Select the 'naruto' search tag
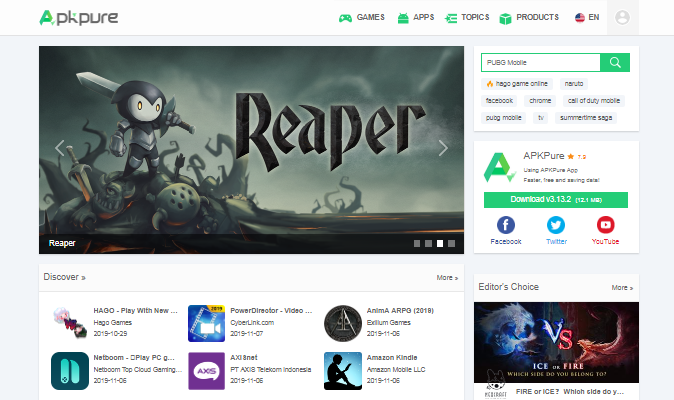Screen dimensions: 674x400 (x=574, y=84)
